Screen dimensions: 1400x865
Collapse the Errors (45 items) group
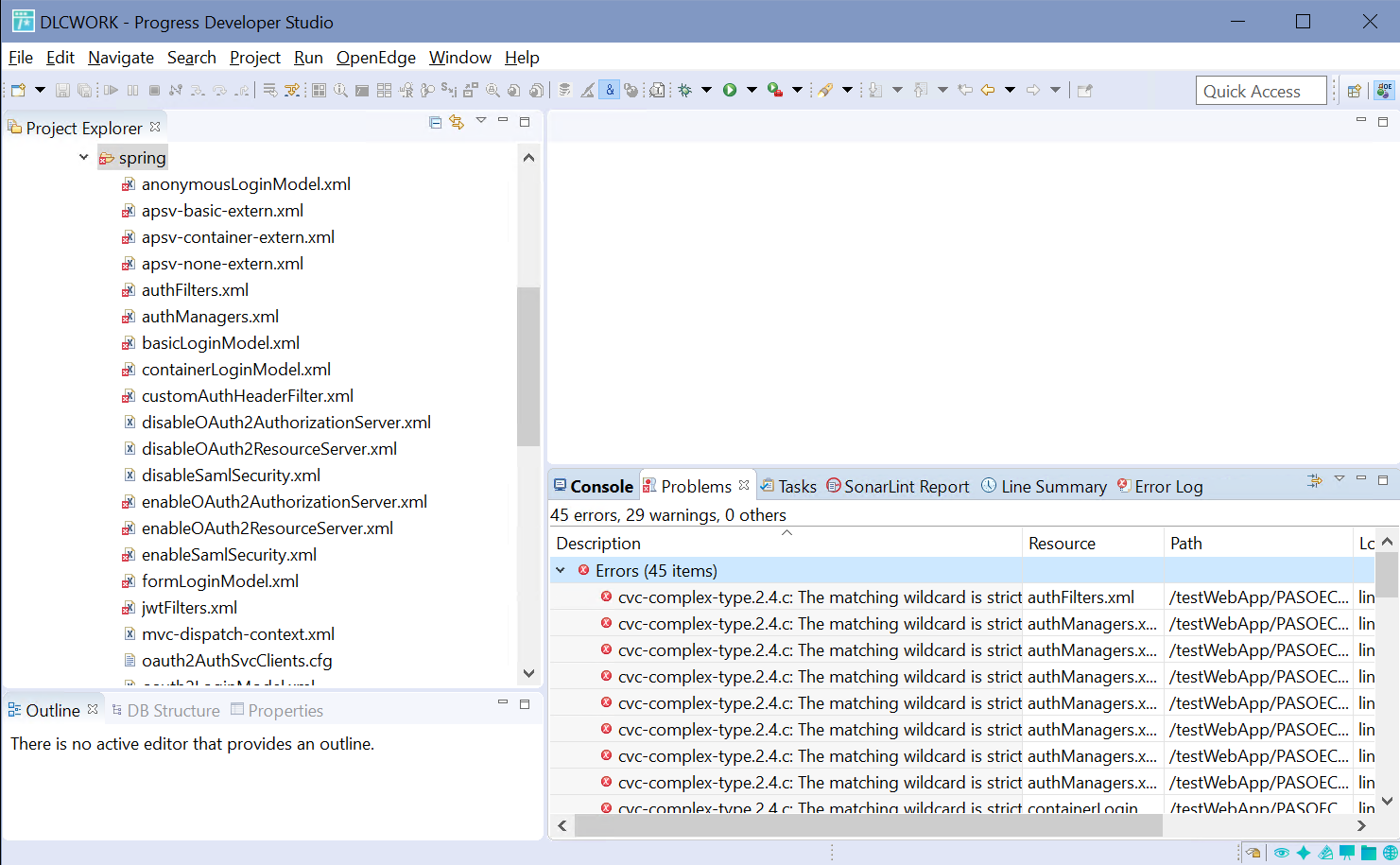[561, 571]
